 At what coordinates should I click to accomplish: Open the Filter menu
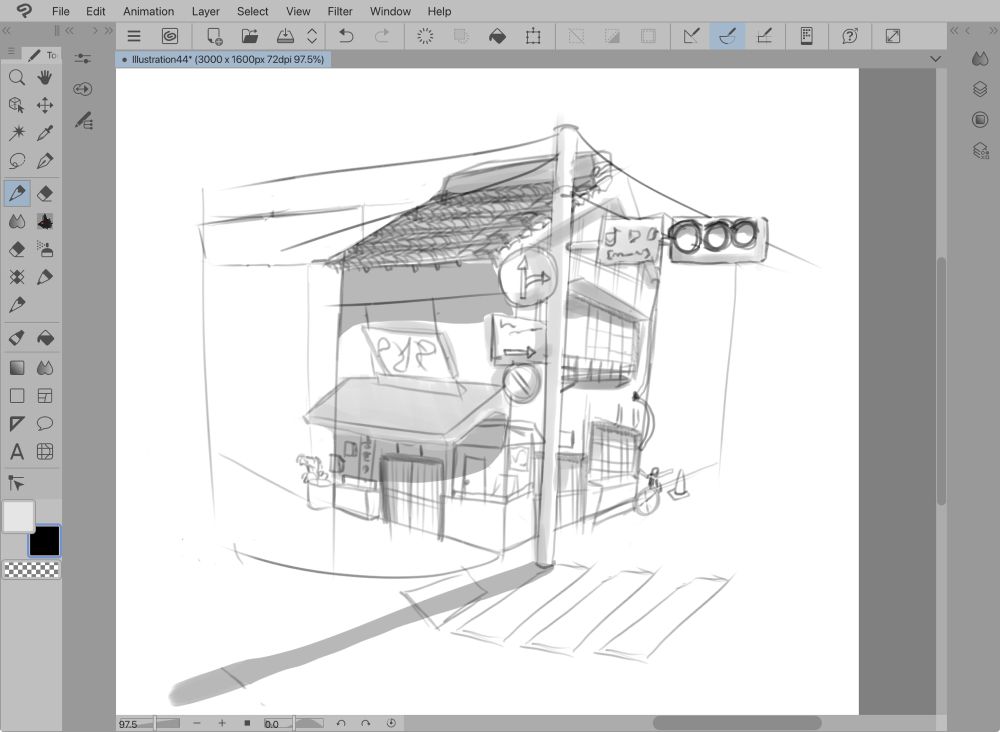coord(340,11)
